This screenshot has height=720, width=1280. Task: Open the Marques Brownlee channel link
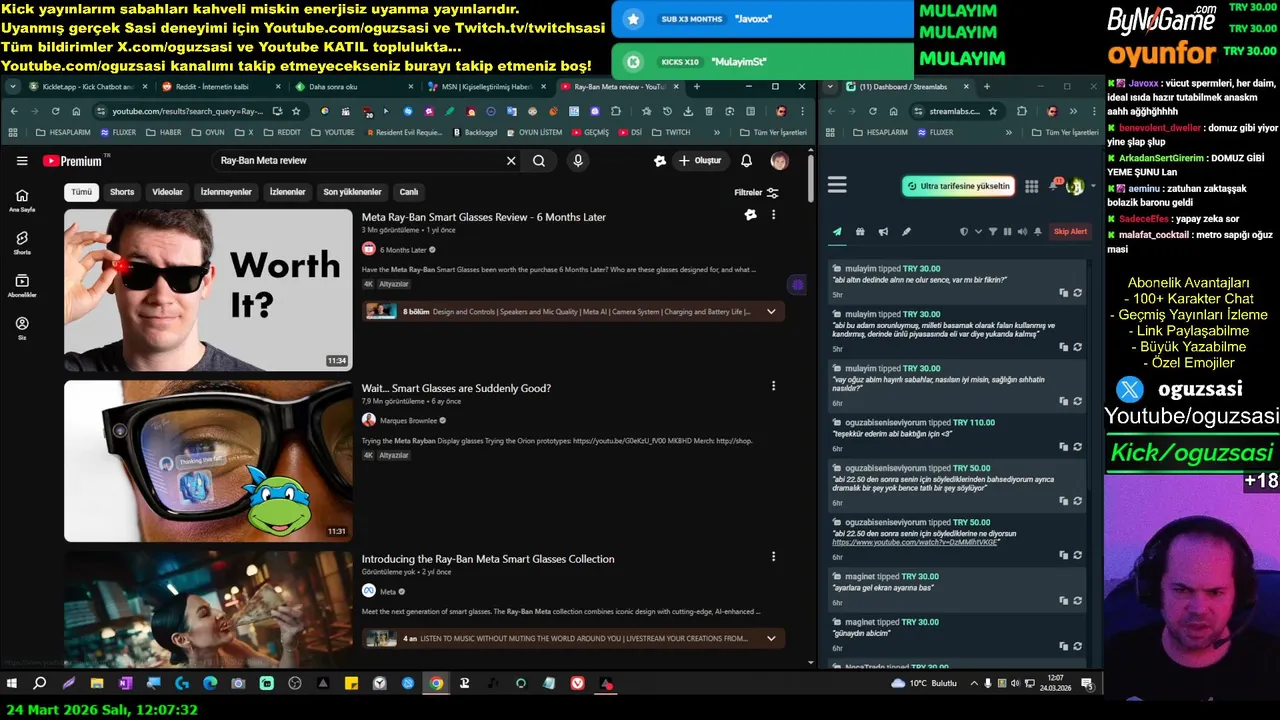click(408, 421)
